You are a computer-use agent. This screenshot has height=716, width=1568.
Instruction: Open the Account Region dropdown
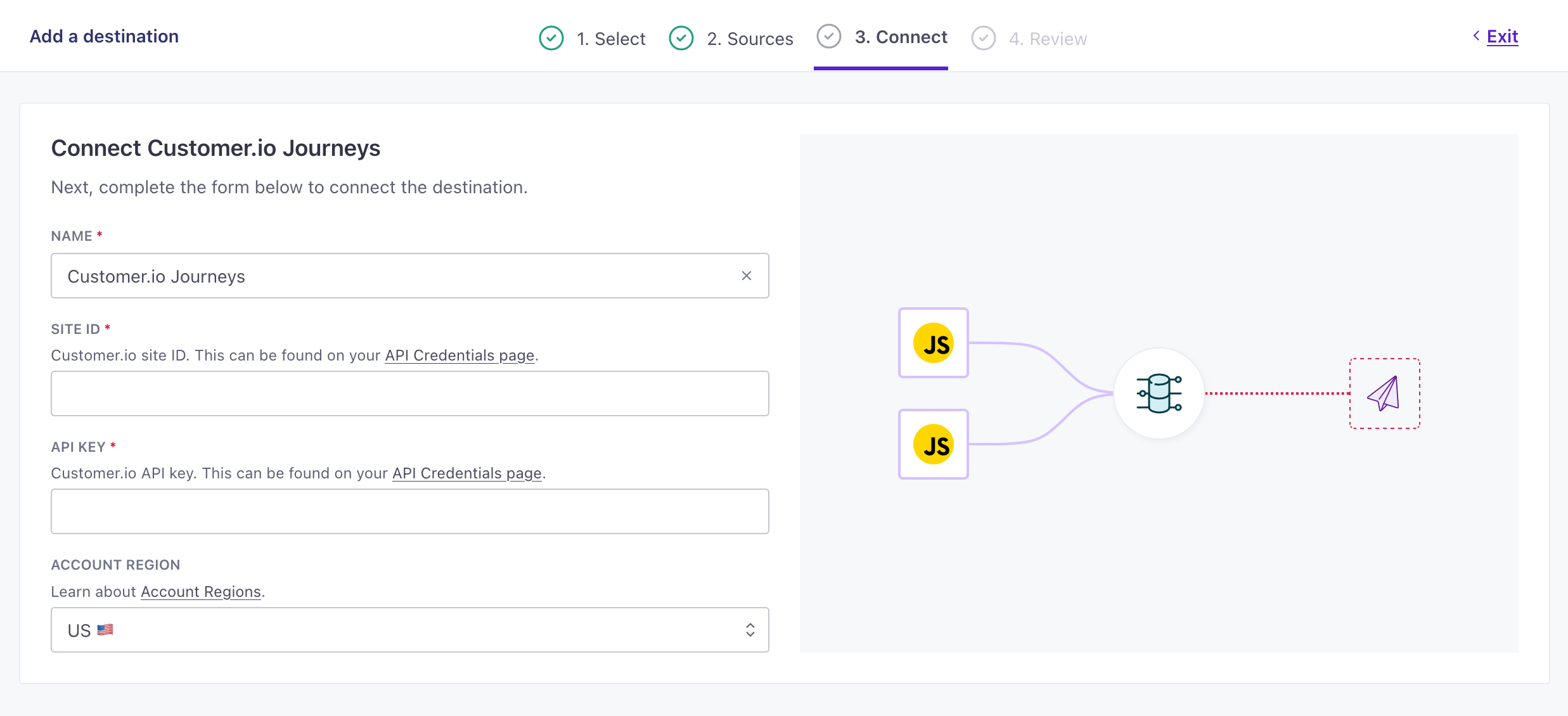click(409, 630)
